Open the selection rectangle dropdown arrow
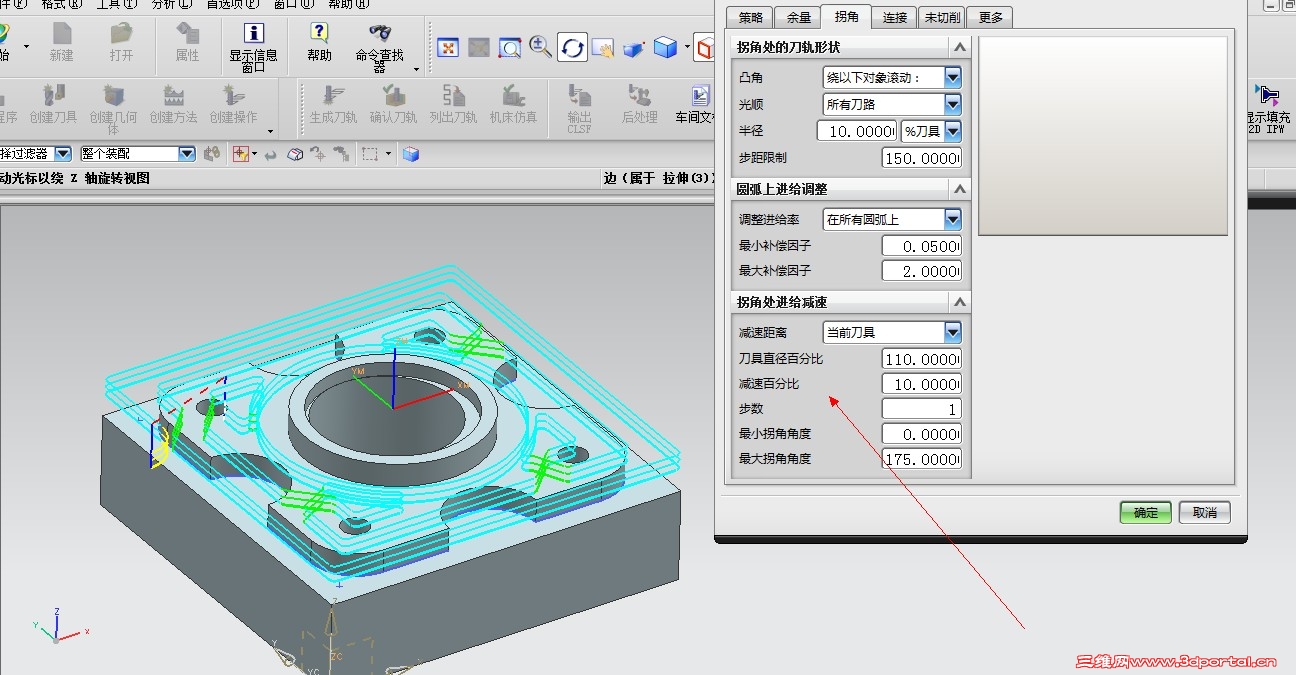Viewport: 1296px width, 675px height. 388,154
